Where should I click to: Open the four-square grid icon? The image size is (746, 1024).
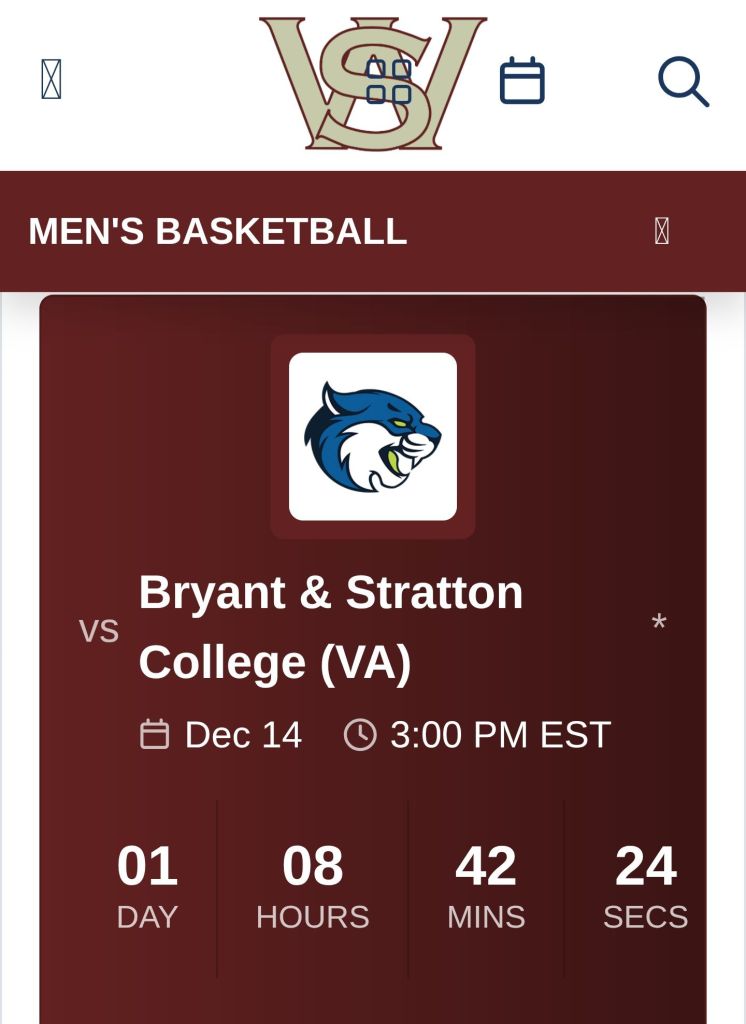pos(389,81)
